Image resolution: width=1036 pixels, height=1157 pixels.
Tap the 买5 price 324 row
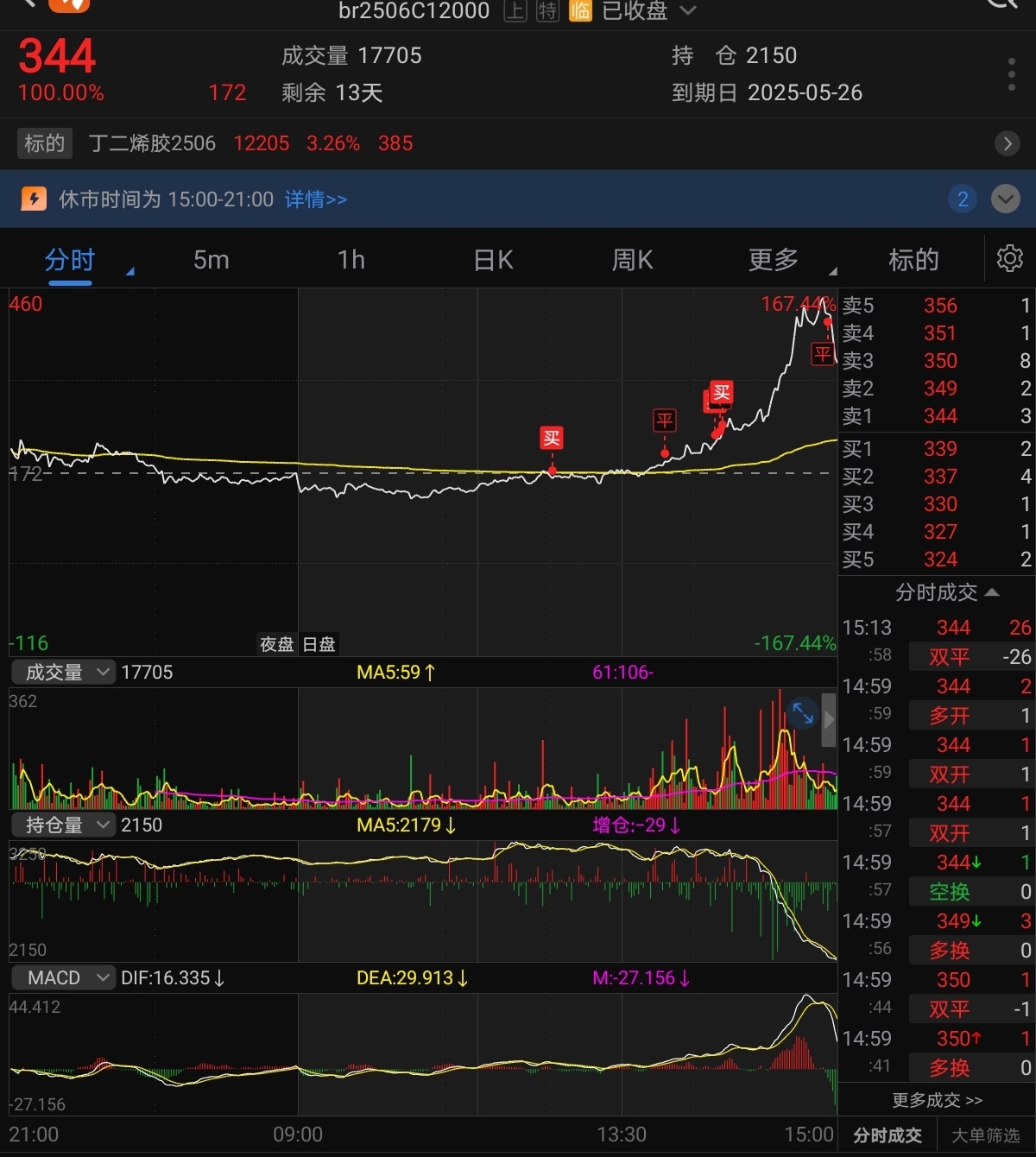937,560
